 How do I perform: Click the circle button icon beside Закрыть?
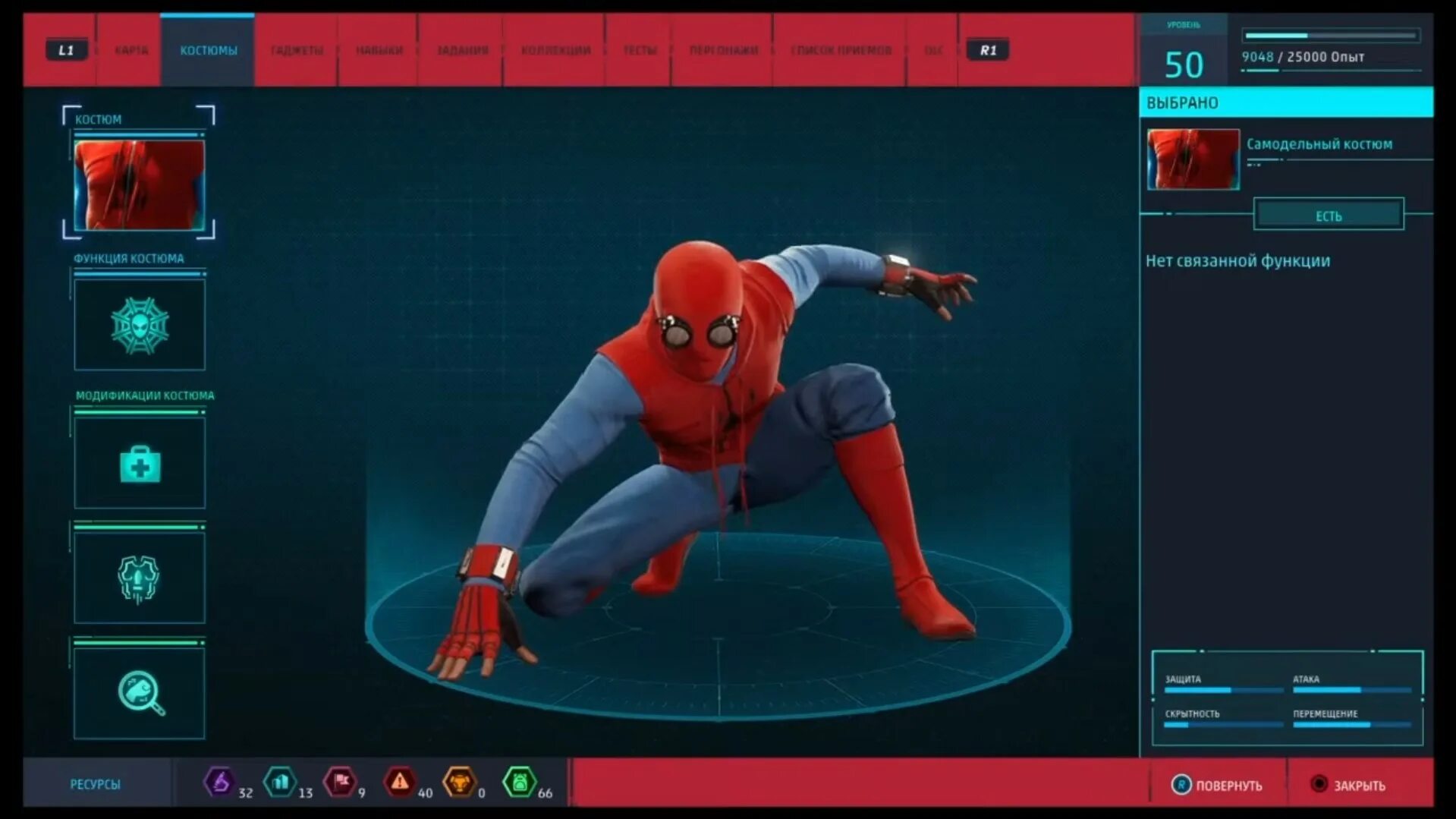(1319, 784)
